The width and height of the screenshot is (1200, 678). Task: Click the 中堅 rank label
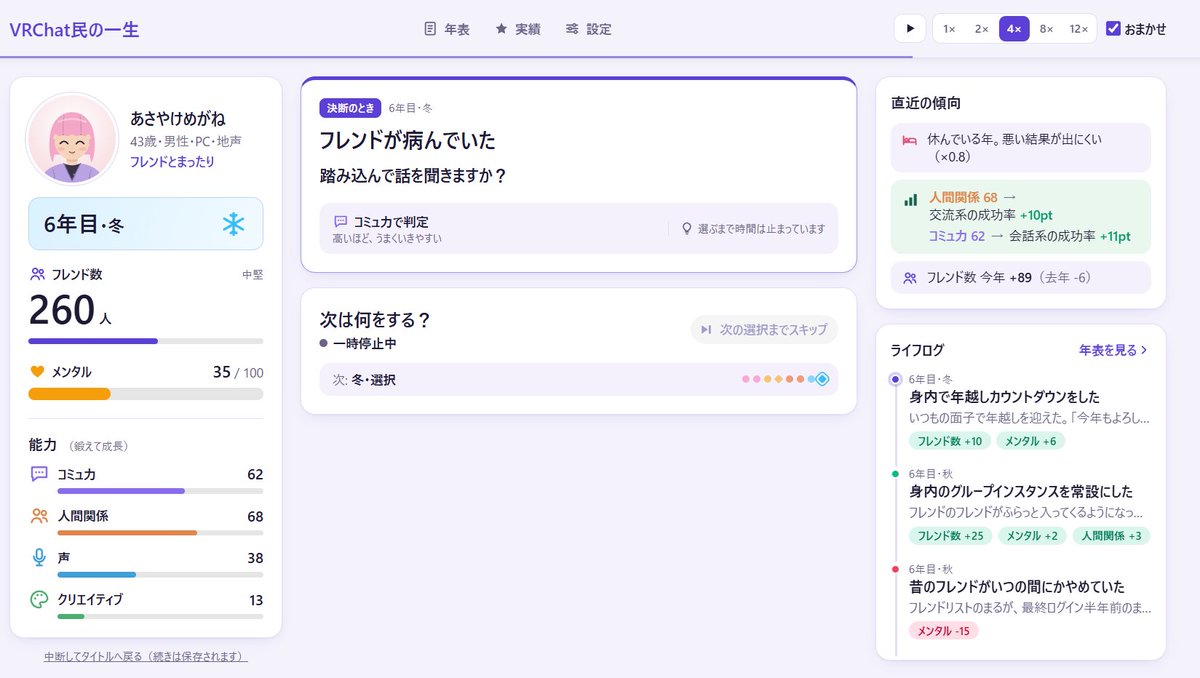[x=252, y=274]
